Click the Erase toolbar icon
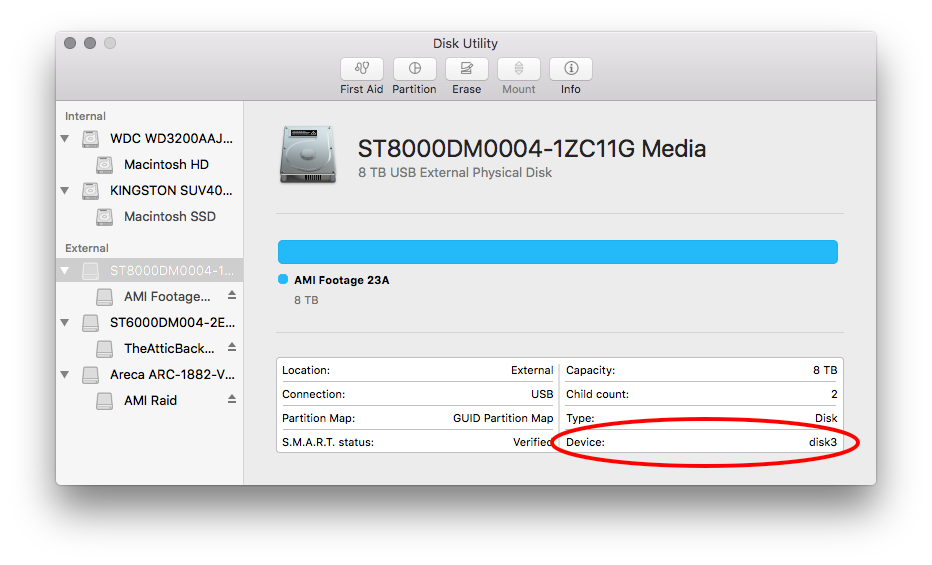Image resolution: width=932 pixels, height=565 pixels. pyautogui.click(x=466, y=69)
